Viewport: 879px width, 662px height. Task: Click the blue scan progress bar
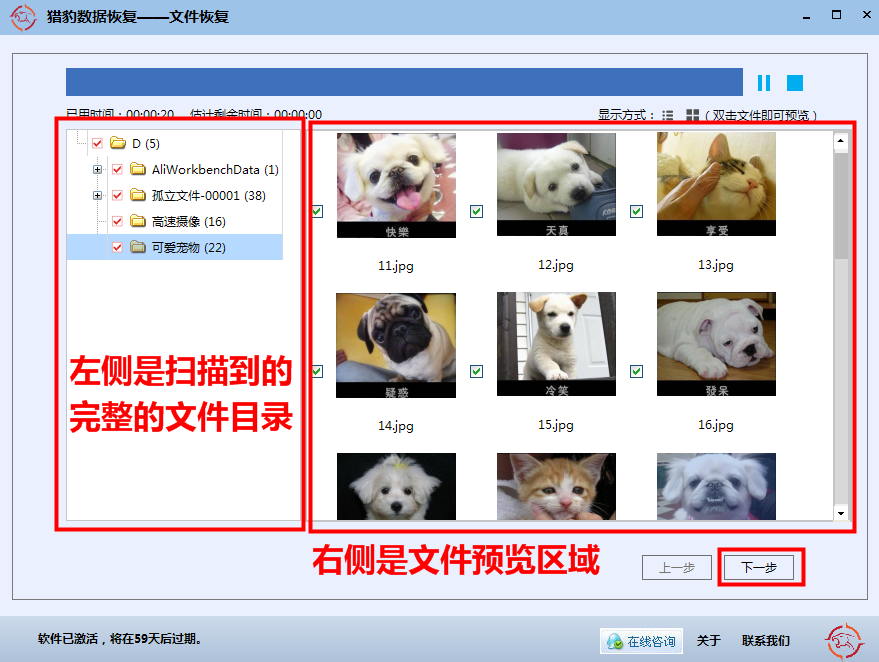400,81
